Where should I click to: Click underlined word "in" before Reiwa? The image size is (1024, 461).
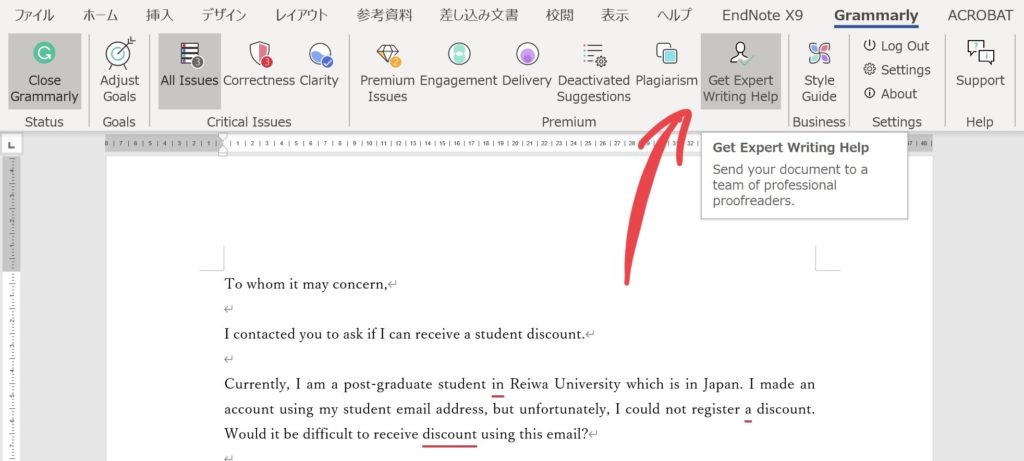498,385
